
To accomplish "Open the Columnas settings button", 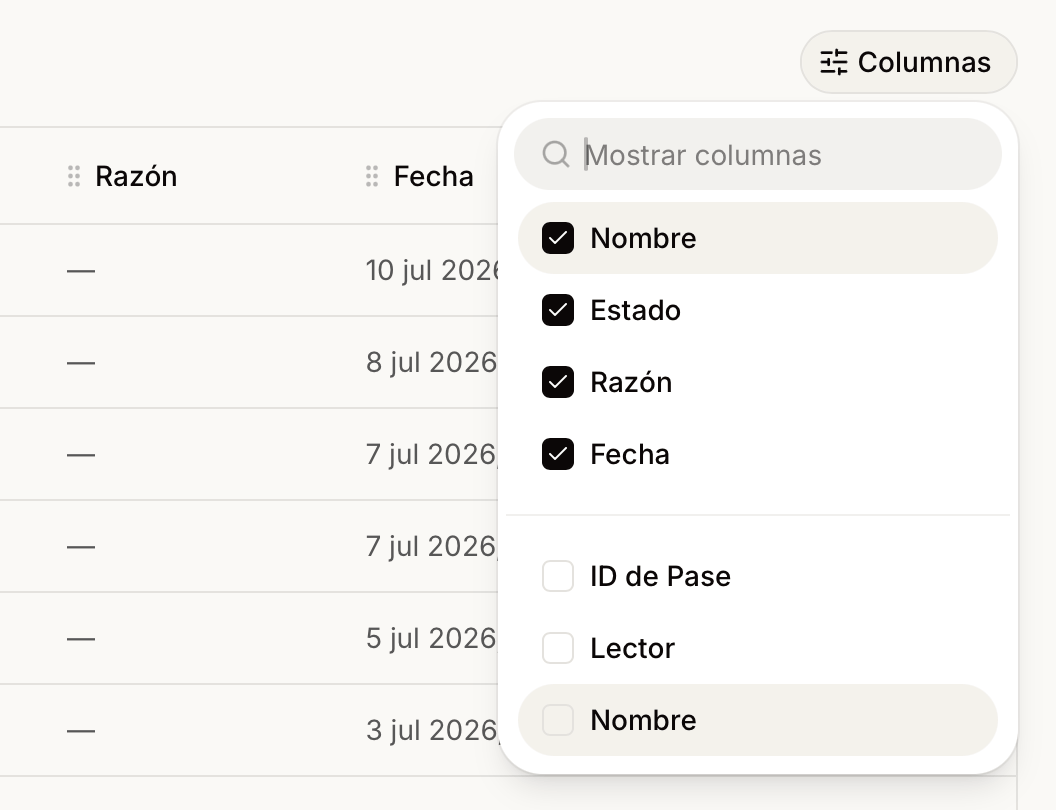I will 908,62.
